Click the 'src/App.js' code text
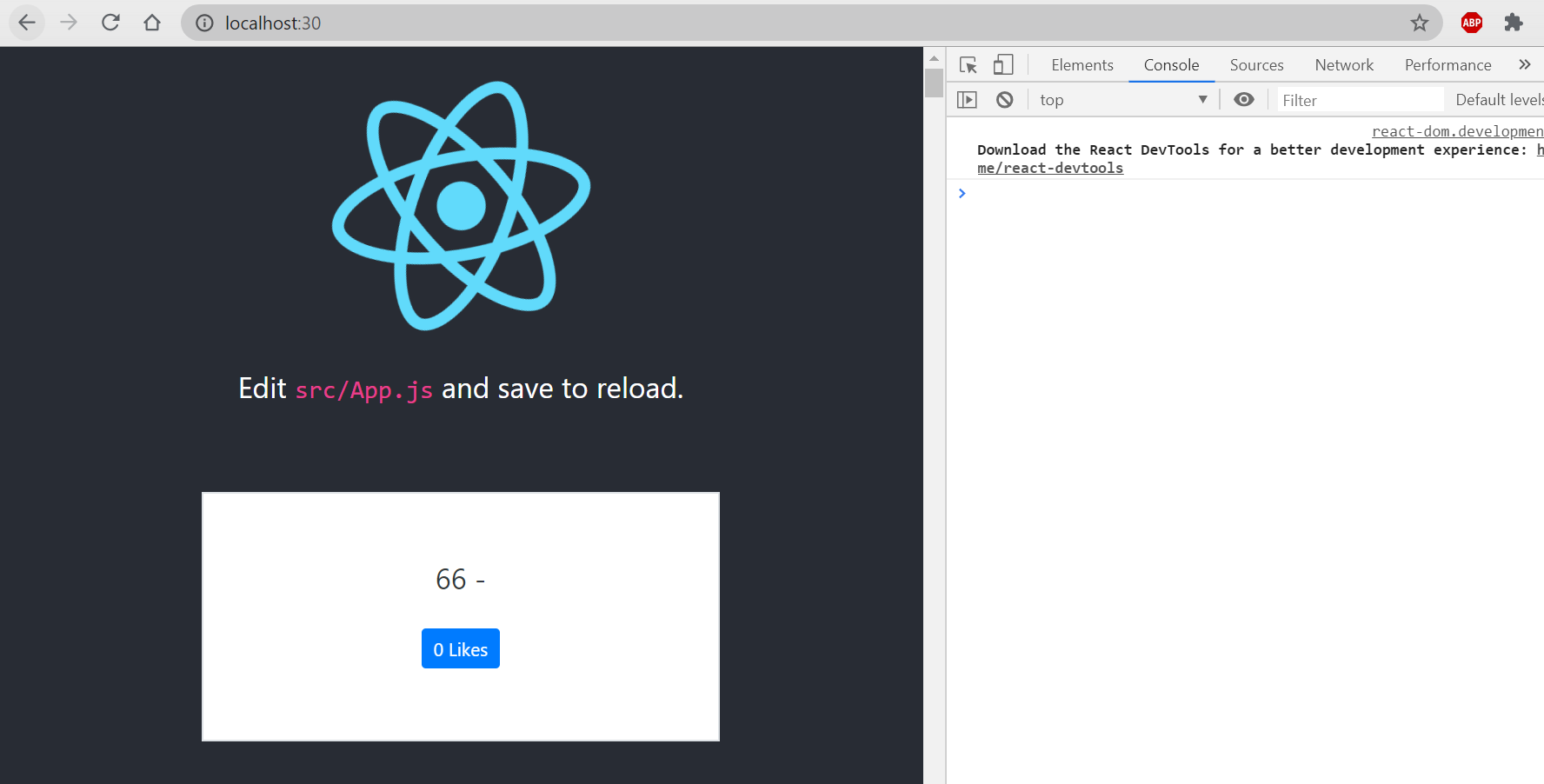This screenshot has height=784, width=1544. [x=363, y=390]
